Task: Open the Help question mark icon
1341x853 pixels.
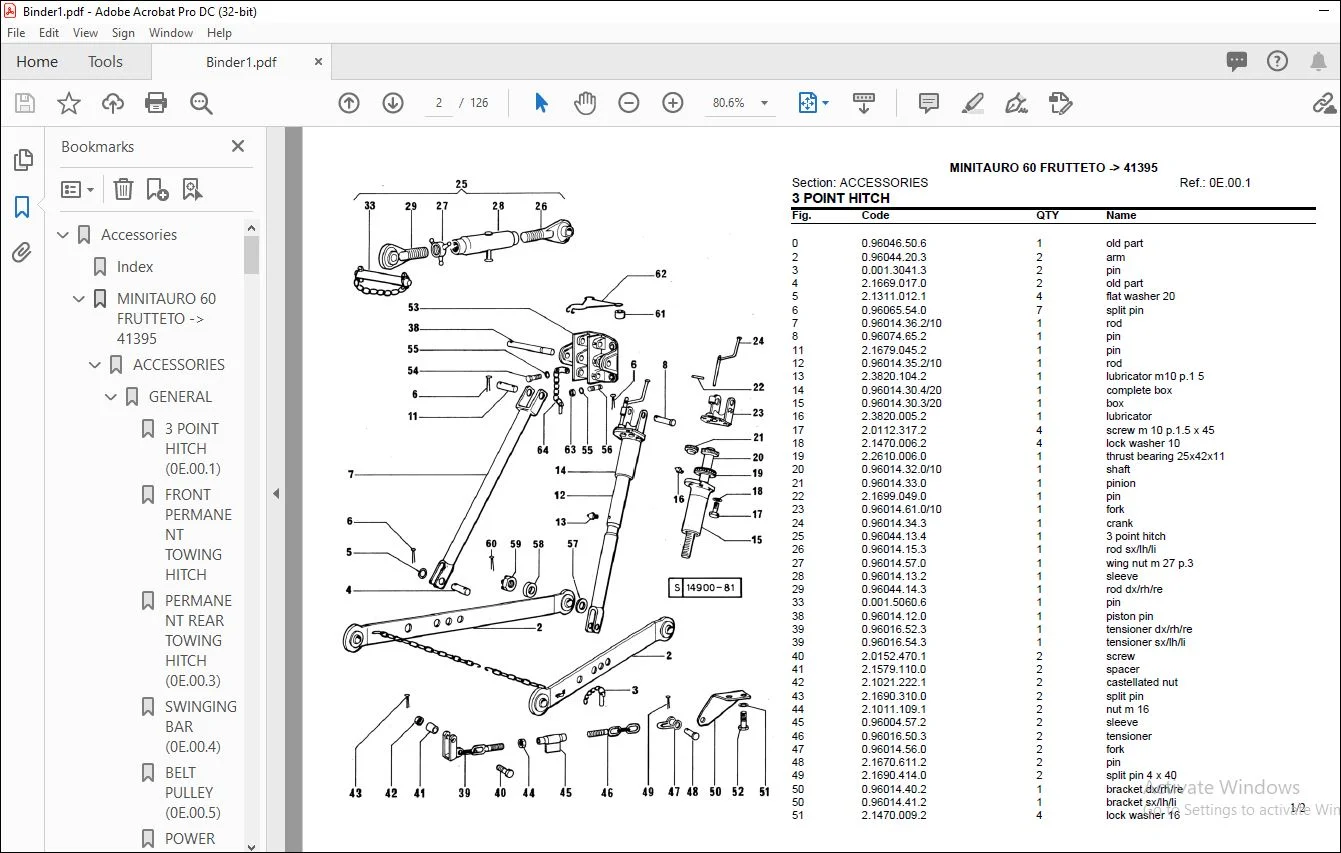Action: click(1277, 62)
